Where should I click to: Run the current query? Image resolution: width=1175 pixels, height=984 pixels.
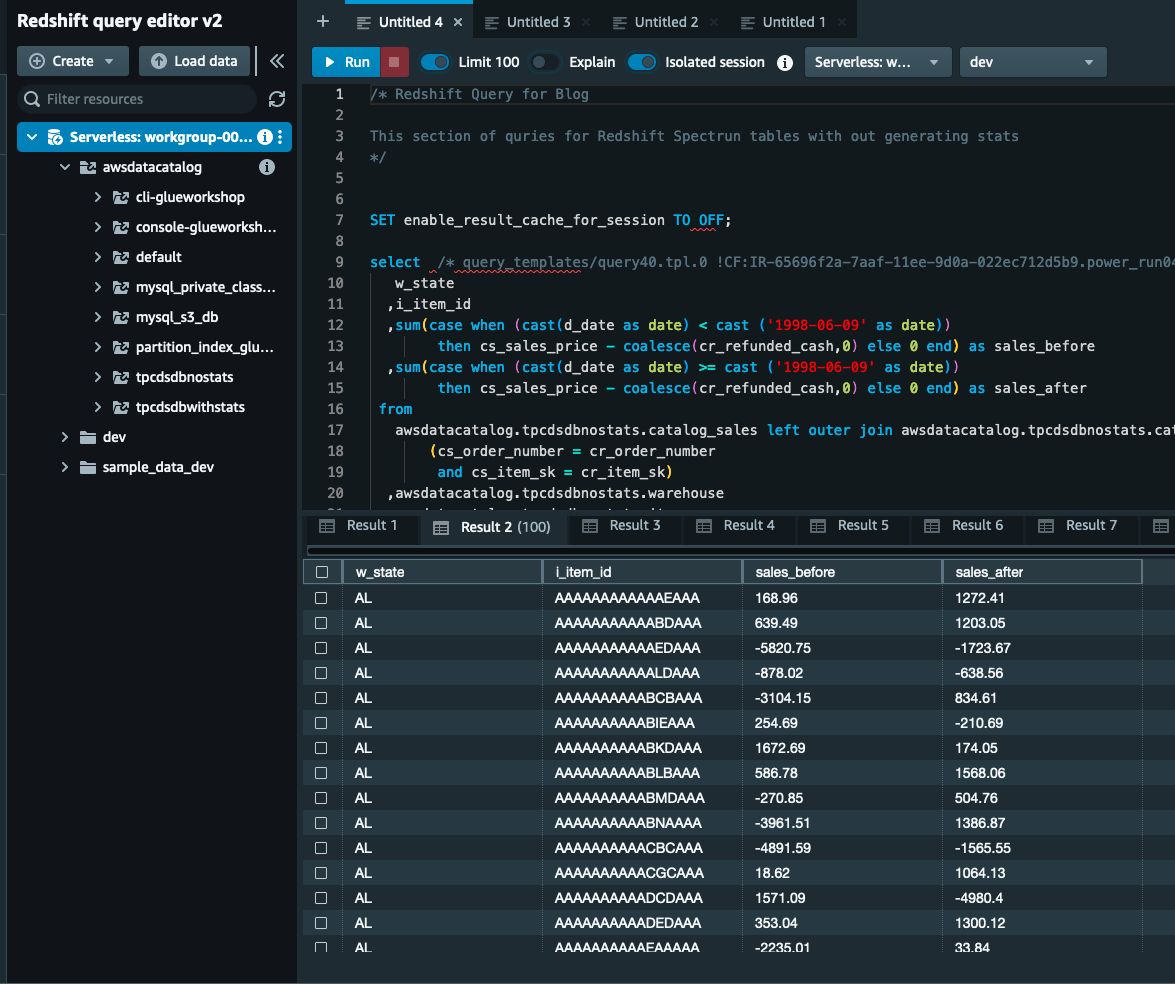pos(346,62)
